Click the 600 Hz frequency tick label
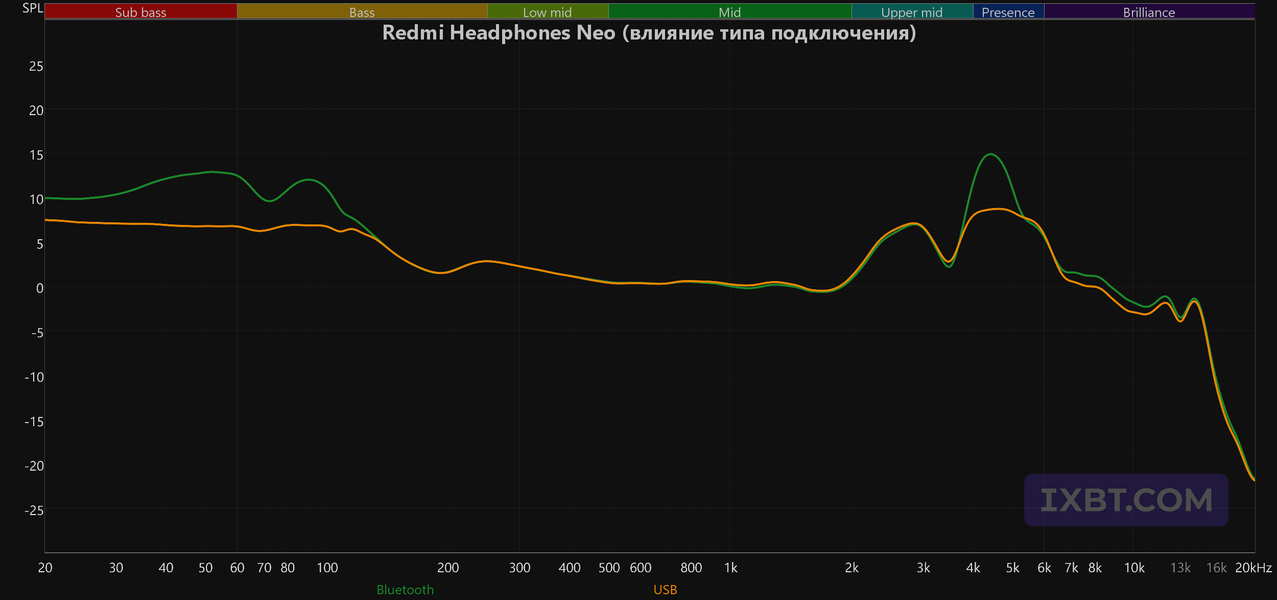 [x=641, y=568]
